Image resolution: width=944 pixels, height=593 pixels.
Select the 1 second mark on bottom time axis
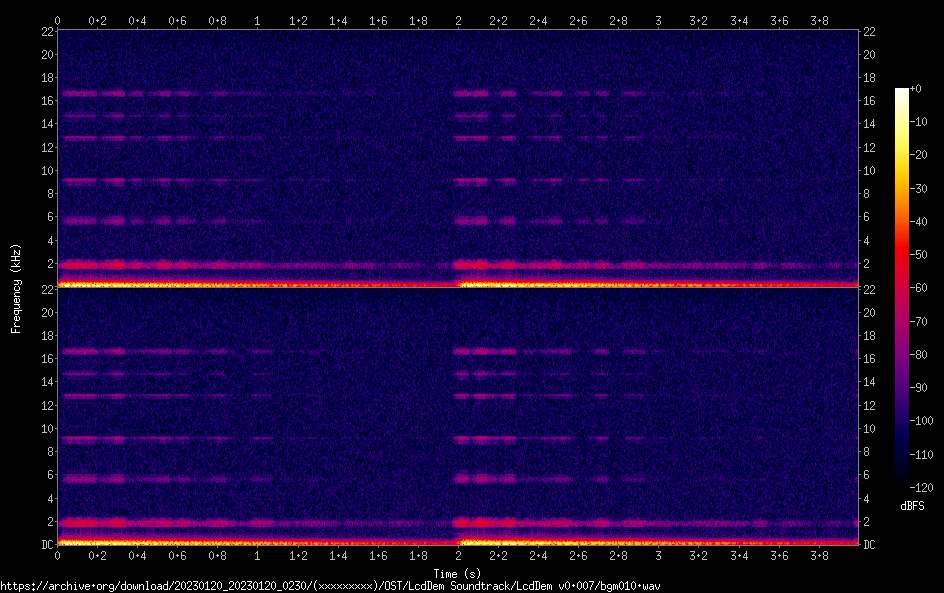point(258,554)
